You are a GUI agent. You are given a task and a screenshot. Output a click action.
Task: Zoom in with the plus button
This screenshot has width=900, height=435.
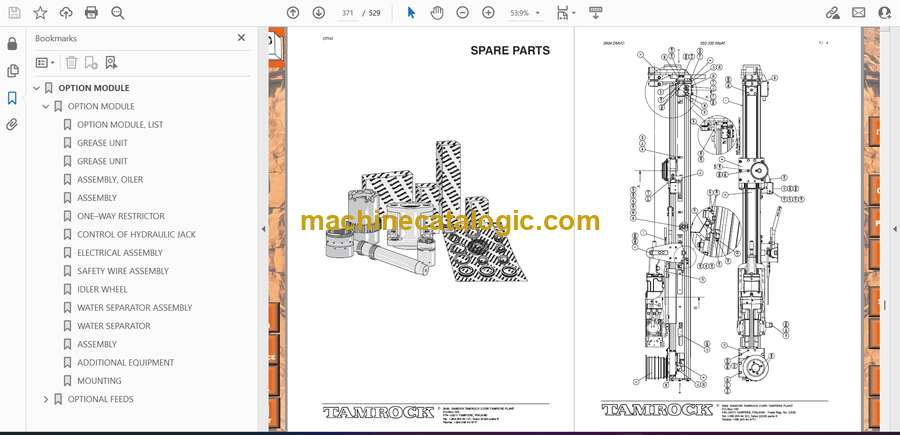click(488, 13)
